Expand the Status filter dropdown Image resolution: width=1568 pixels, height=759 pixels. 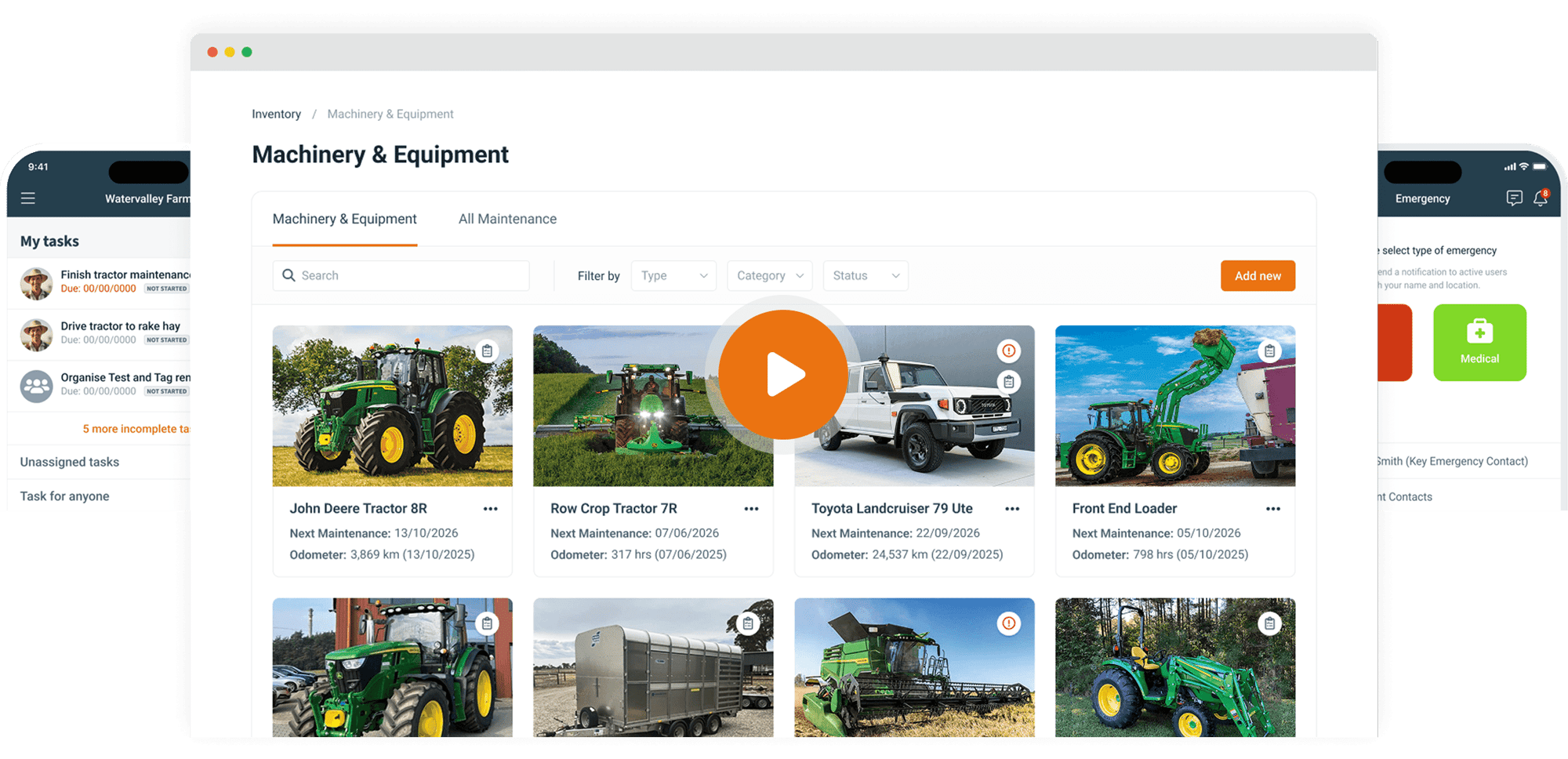(866, 276)
